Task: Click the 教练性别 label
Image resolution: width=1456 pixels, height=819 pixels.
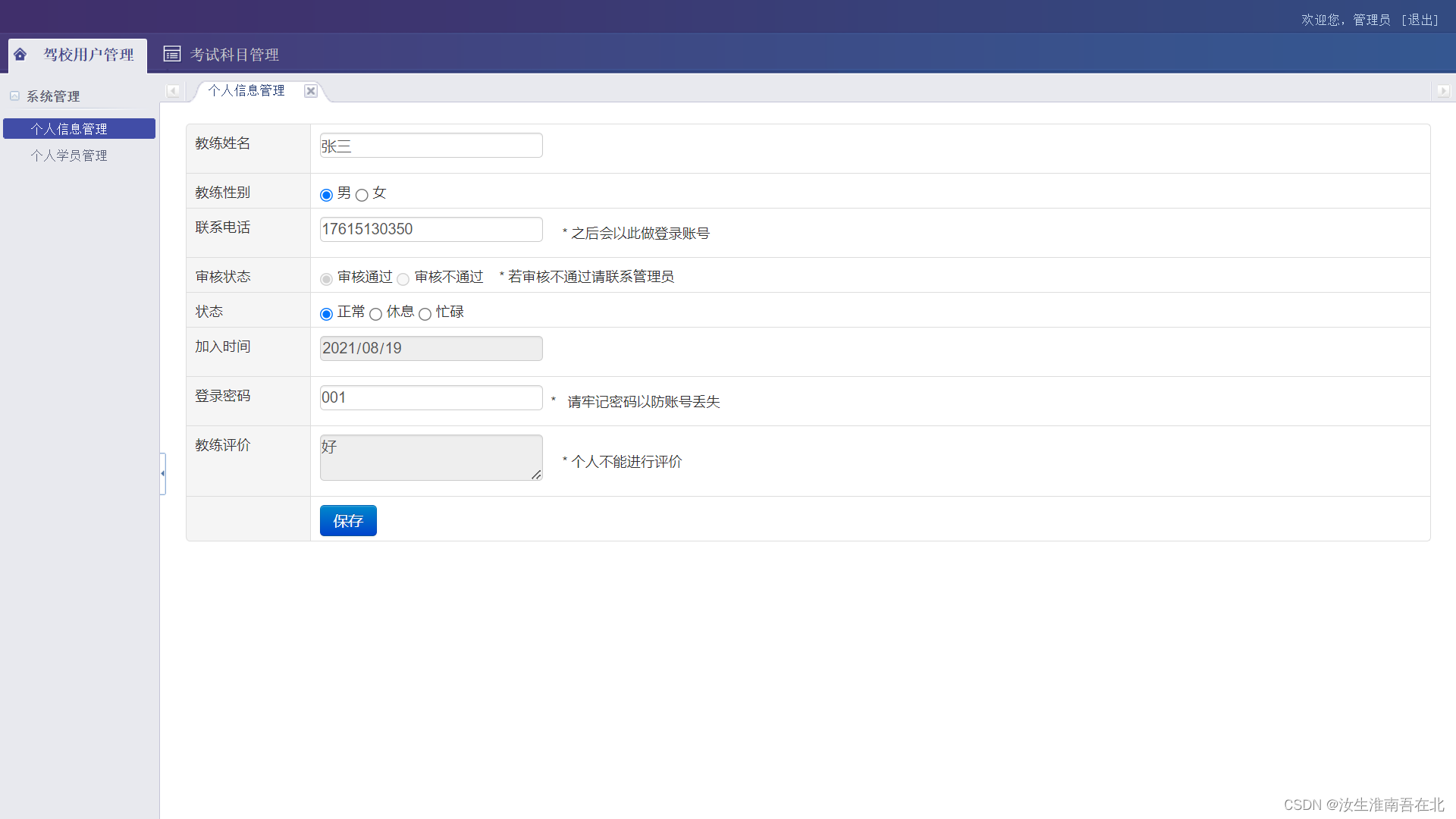Action: [223, 193]
